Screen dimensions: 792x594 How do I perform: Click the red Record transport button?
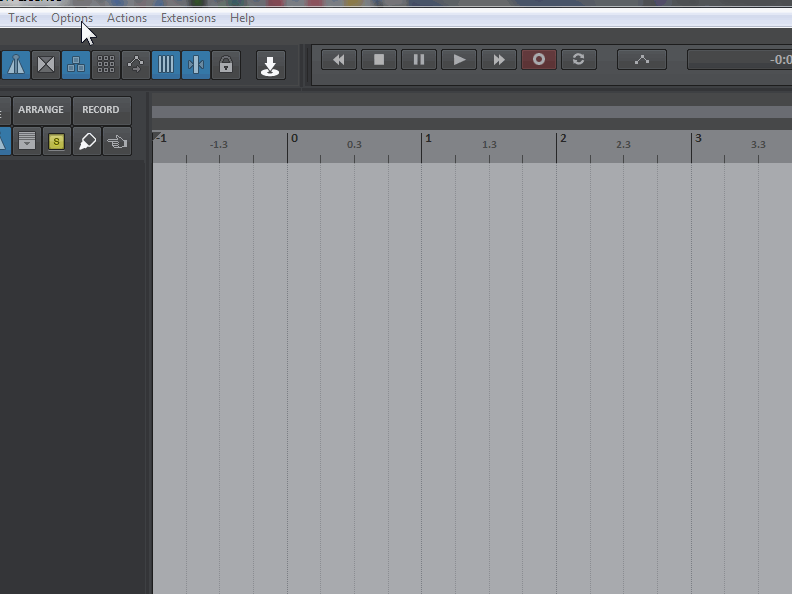point(539,60)
